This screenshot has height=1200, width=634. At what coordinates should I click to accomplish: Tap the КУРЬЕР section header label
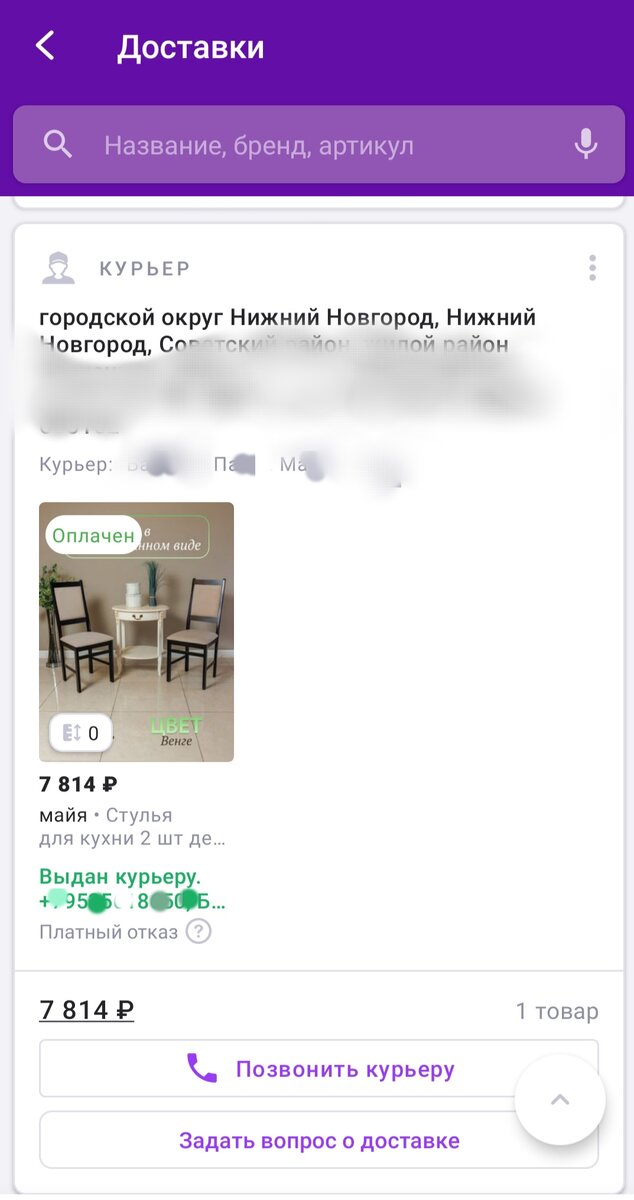pyautogui.click(x=145, y=268)
